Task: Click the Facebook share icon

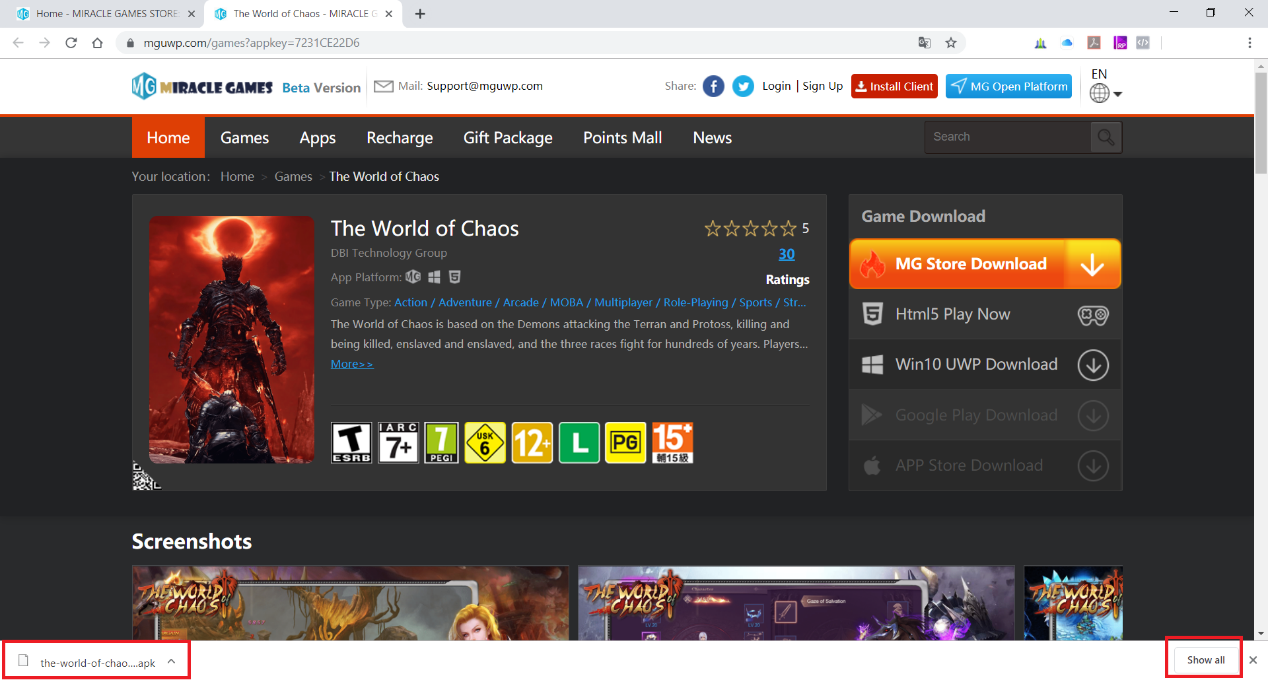Action: click(x=713, y=86)
